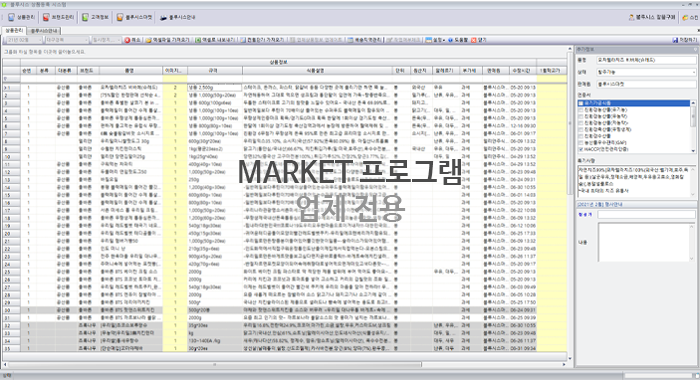Click the 저장하기 floppy disk icon
This screenshot has height=380, width=700.
tap(675, 40)
